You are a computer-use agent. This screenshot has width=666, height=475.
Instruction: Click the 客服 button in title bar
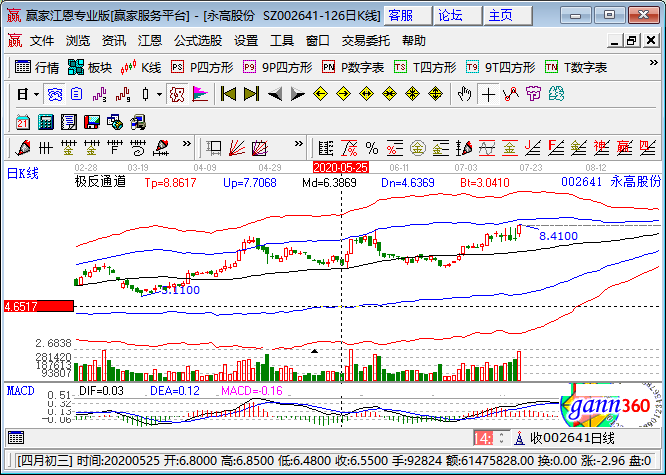pyautogui.click(x=407, y=16)
